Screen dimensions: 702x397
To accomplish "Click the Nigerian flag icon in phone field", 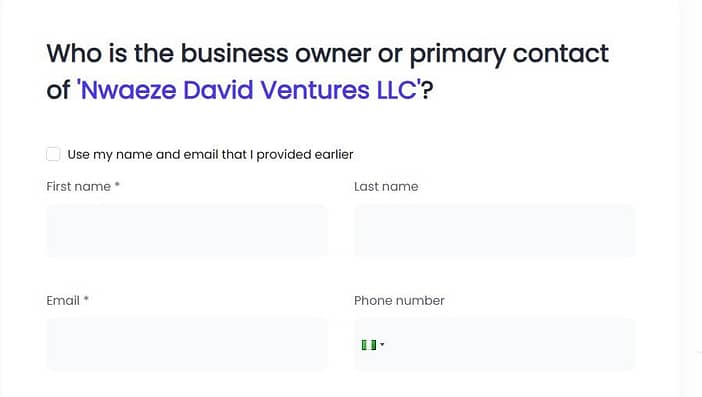I will coord(369,345).
